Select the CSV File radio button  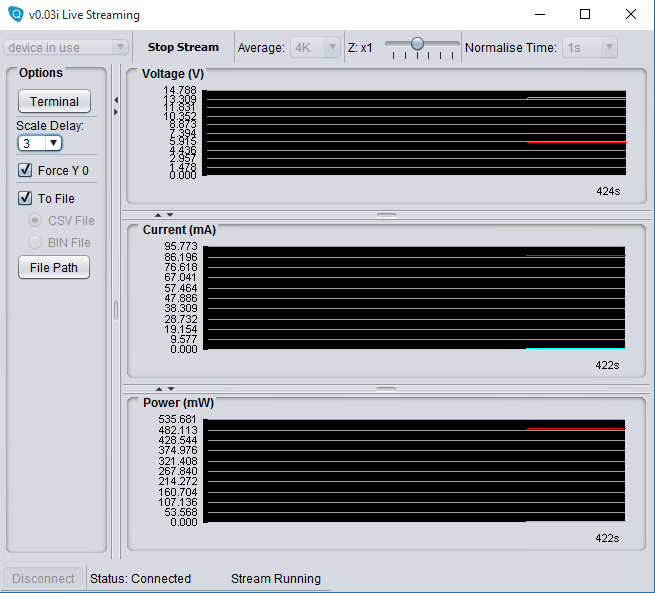tap(36, 221)
